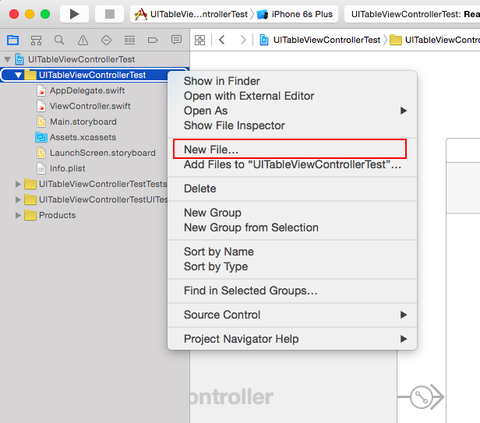
Task: Click the UITableViewControllerTest jump bar breadcrumb
Action: (327, 40)
